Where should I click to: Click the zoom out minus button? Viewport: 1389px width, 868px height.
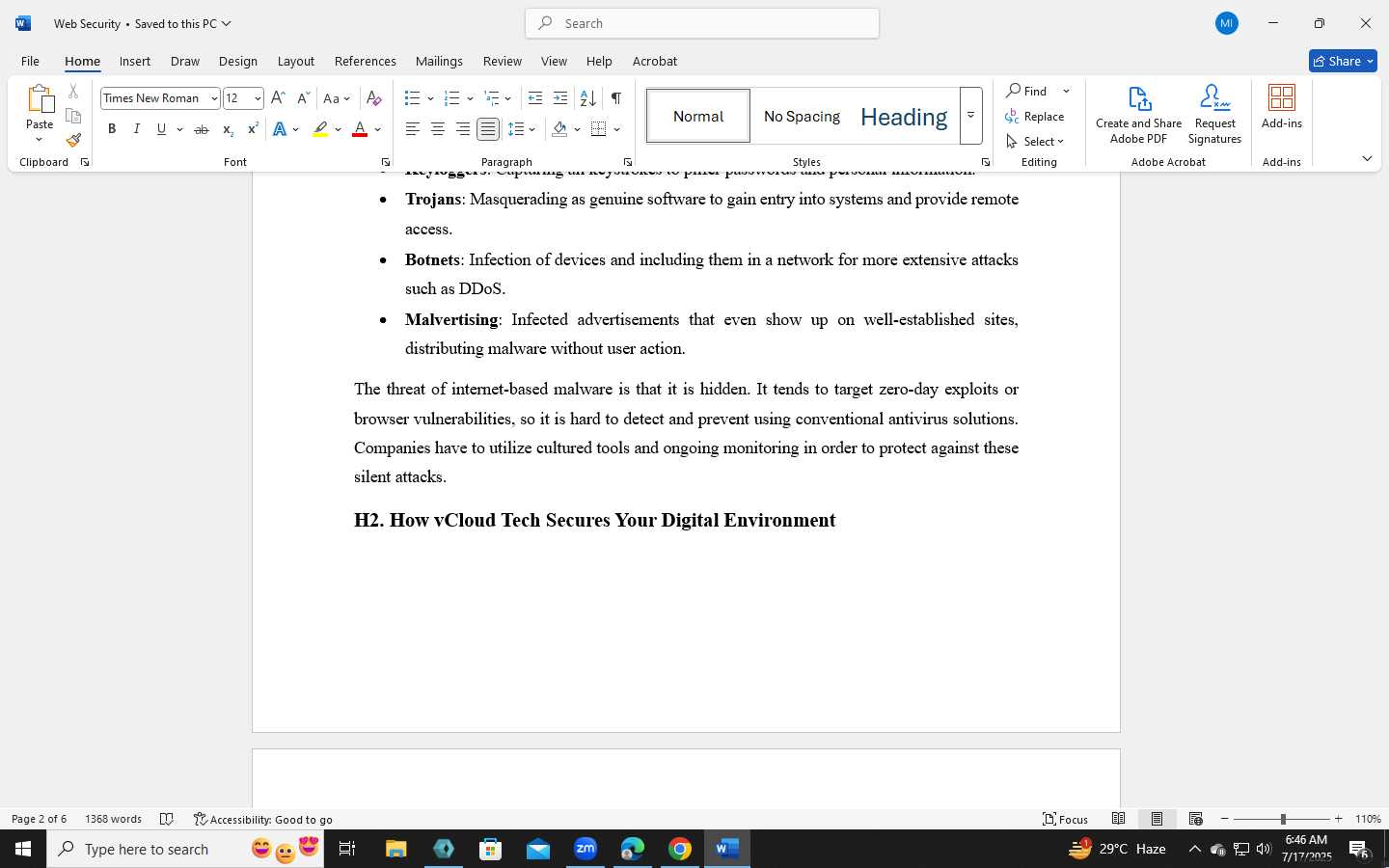coord(1225,819)
